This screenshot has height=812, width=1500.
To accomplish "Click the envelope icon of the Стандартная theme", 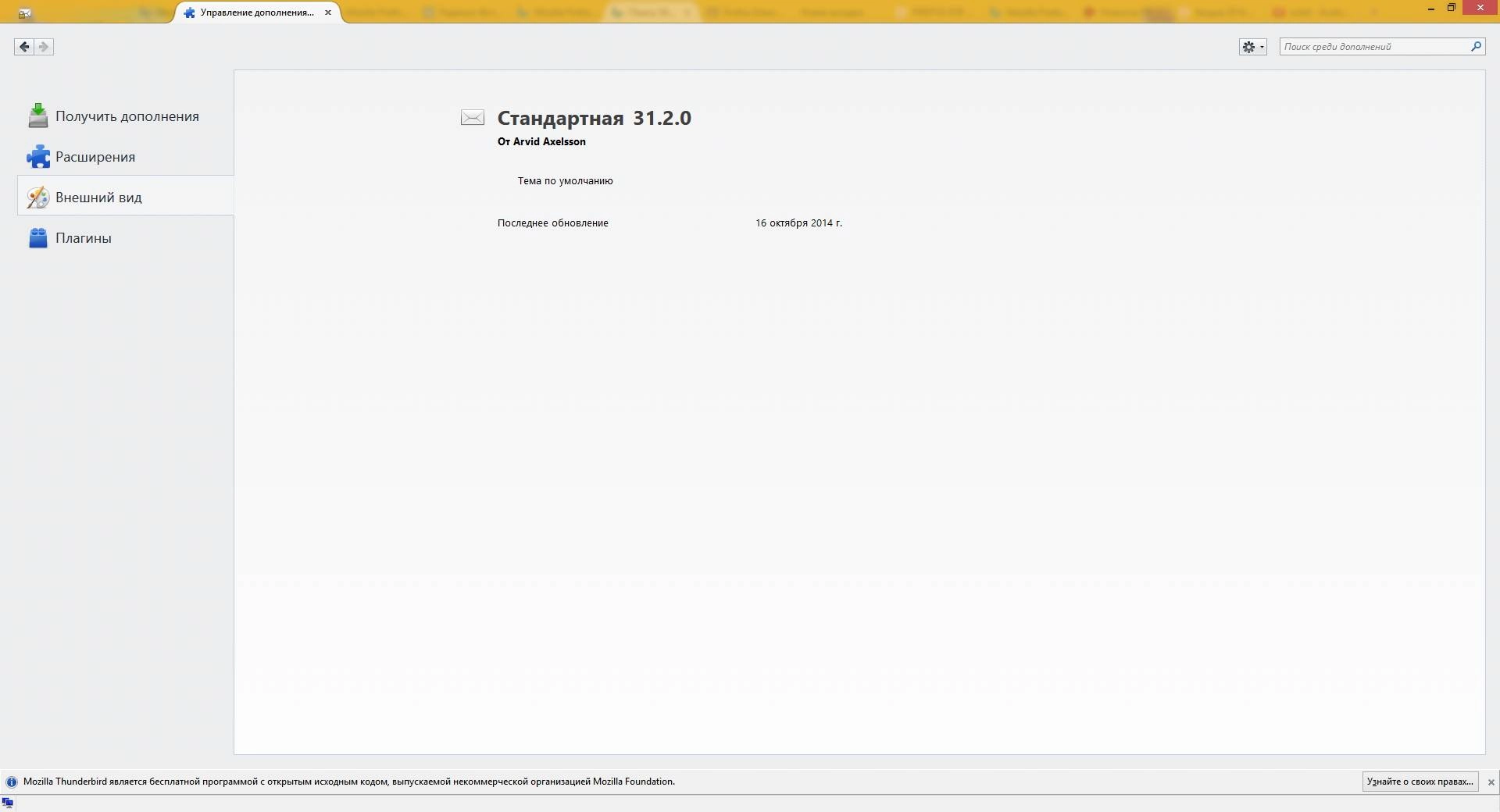I will (473, 118).
